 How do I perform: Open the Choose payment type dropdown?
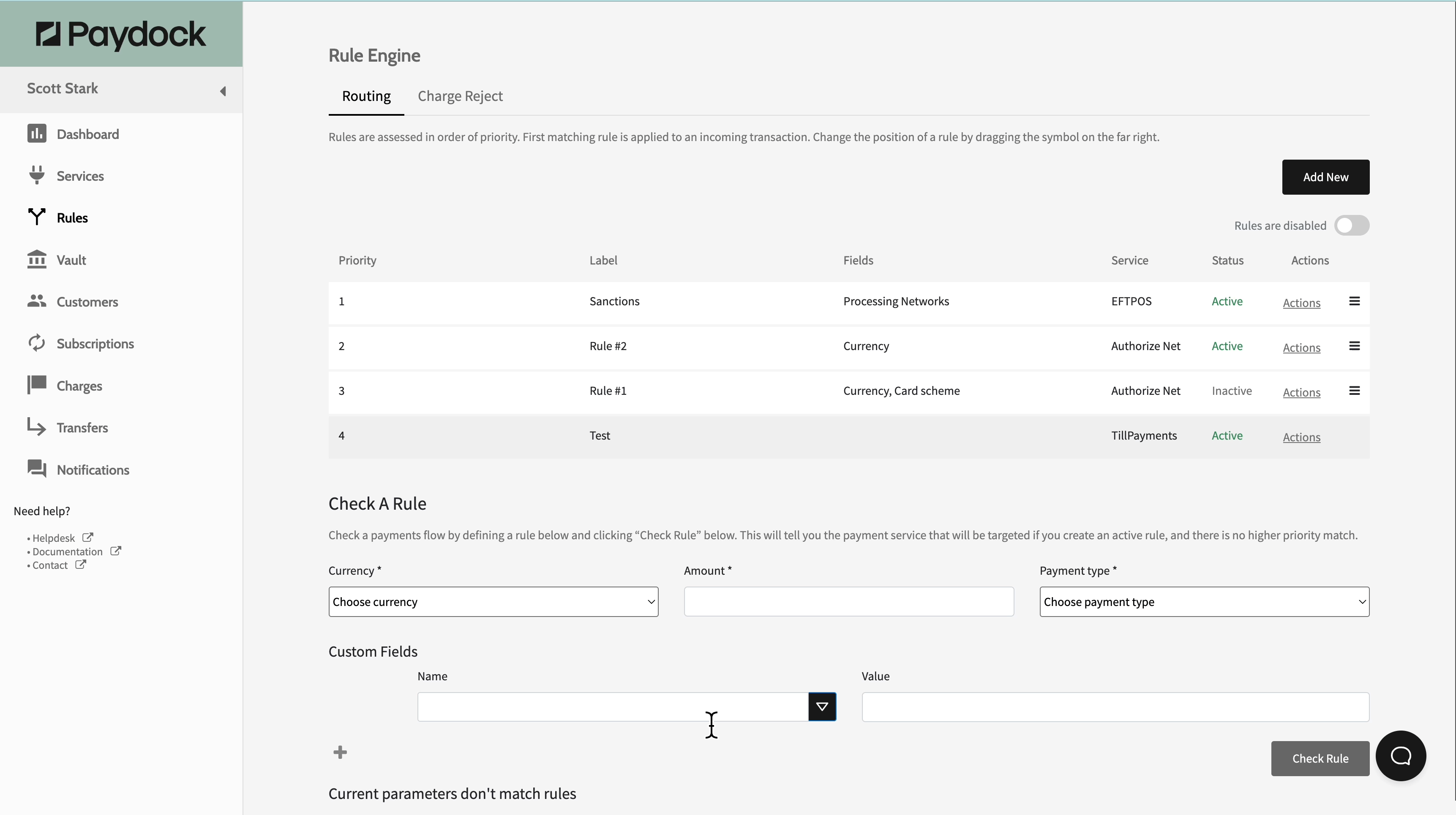pyautogui.click(x=1204, y=601)
